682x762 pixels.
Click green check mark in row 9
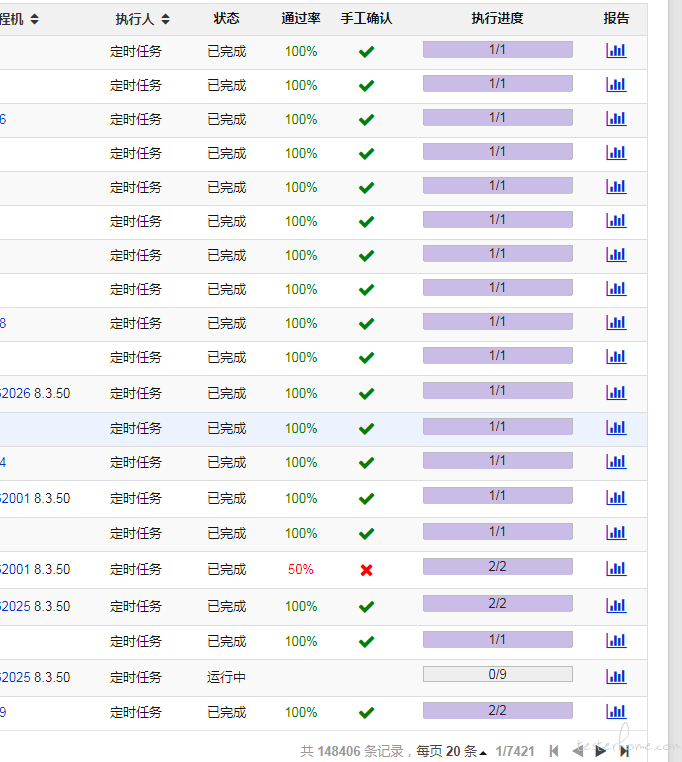tap(367, 712)
